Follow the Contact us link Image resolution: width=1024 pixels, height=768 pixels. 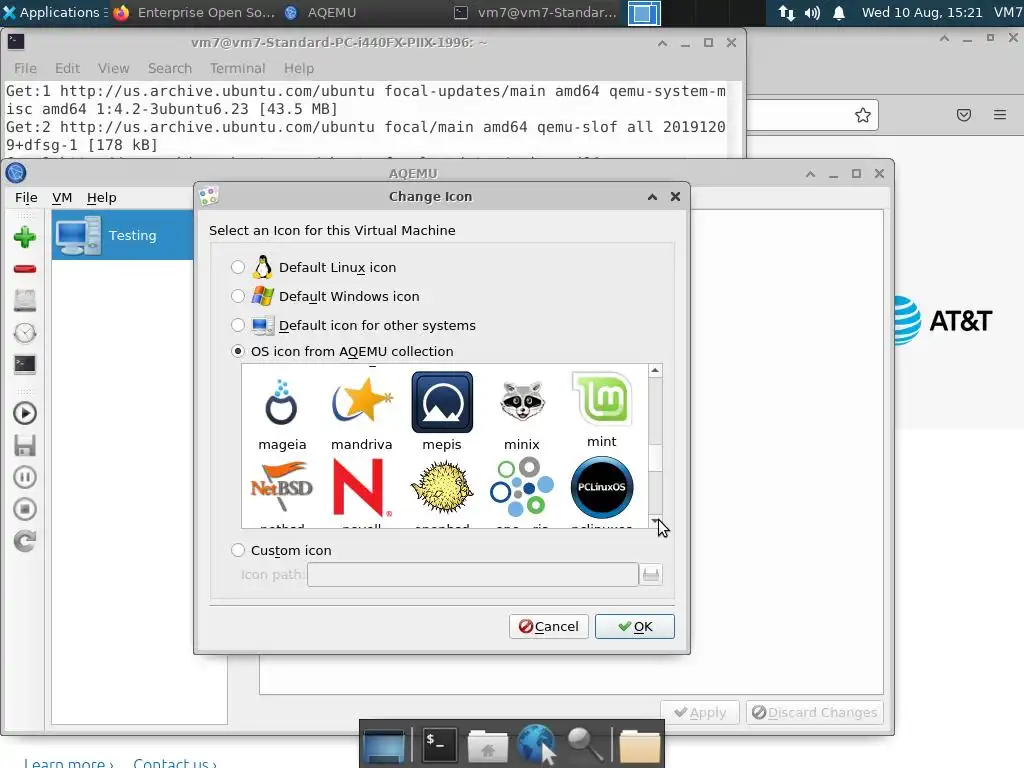(x=174, y=762)
